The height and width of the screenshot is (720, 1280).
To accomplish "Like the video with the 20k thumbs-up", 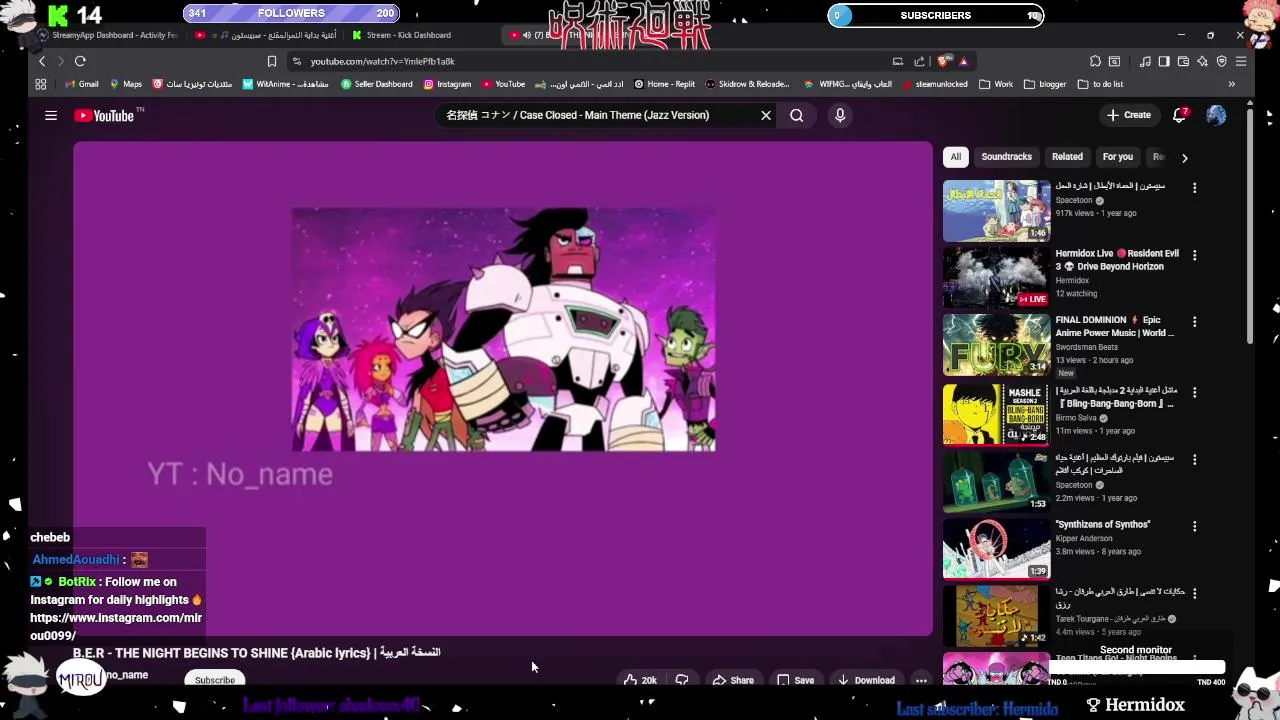I will pos(640,680).
